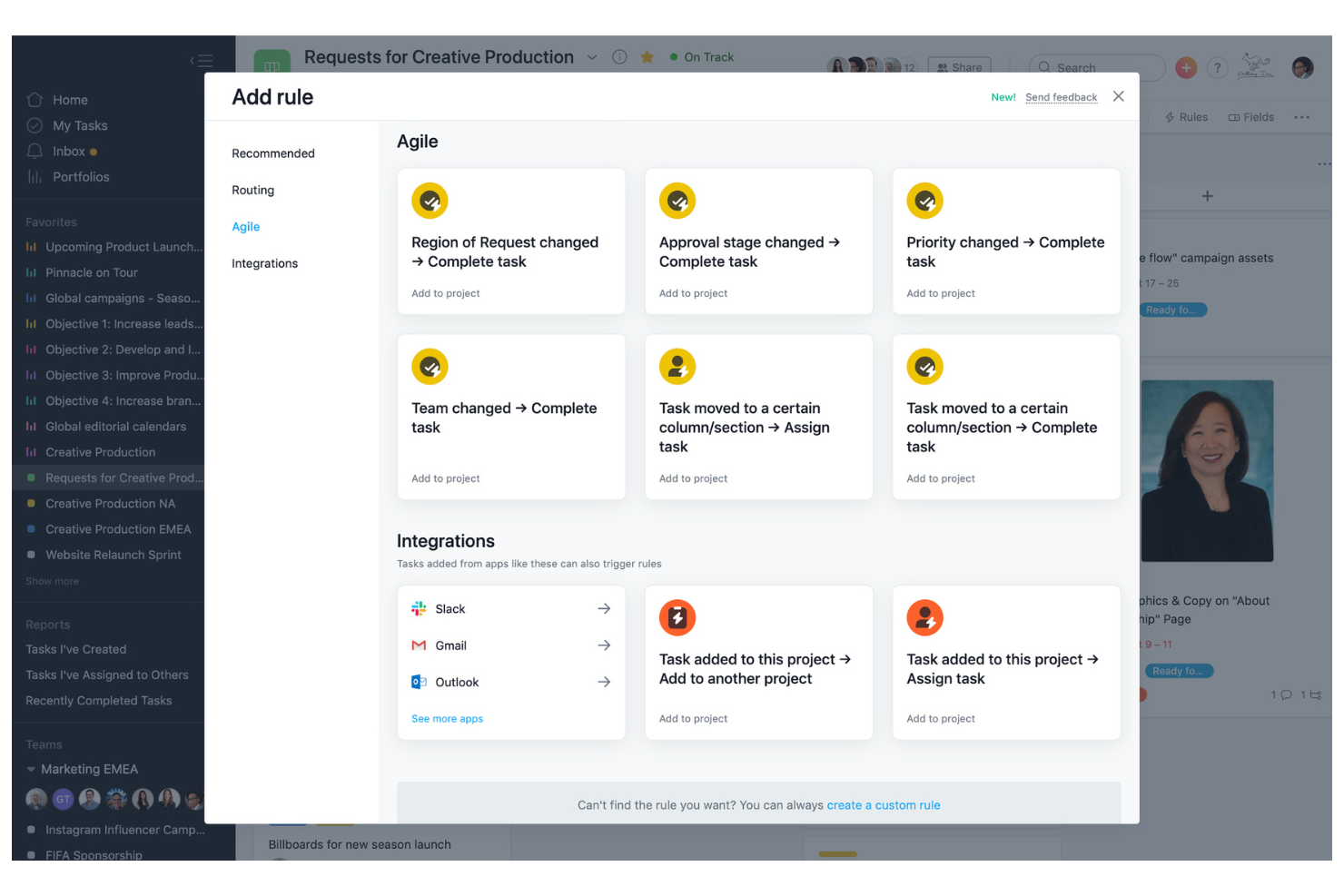Click the Outlook integration icon

pos(419,682)
